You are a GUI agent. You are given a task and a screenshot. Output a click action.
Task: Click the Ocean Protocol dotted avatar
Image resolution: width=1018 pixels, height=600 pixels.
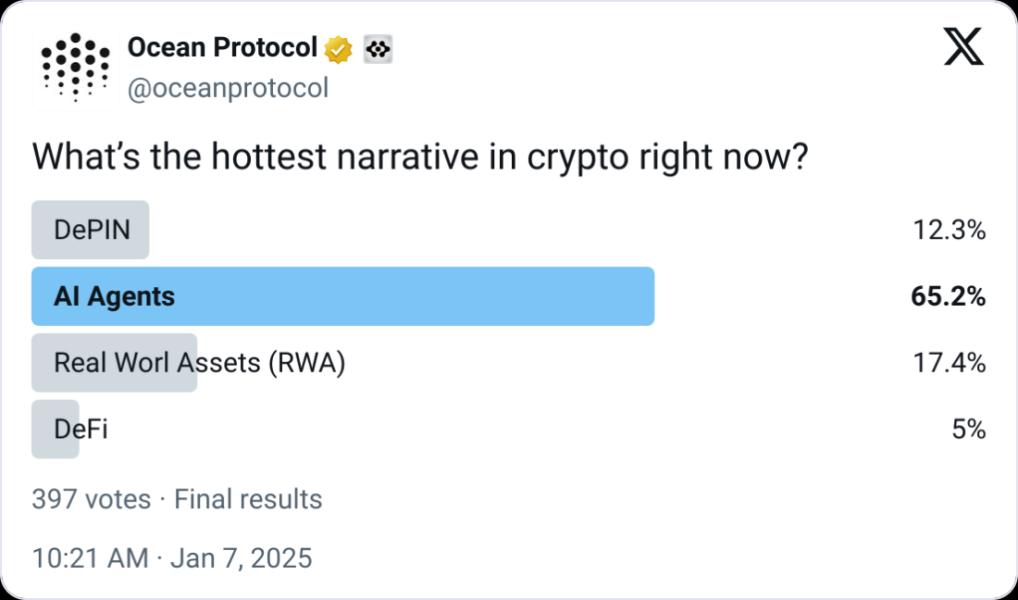click(76, 66)
